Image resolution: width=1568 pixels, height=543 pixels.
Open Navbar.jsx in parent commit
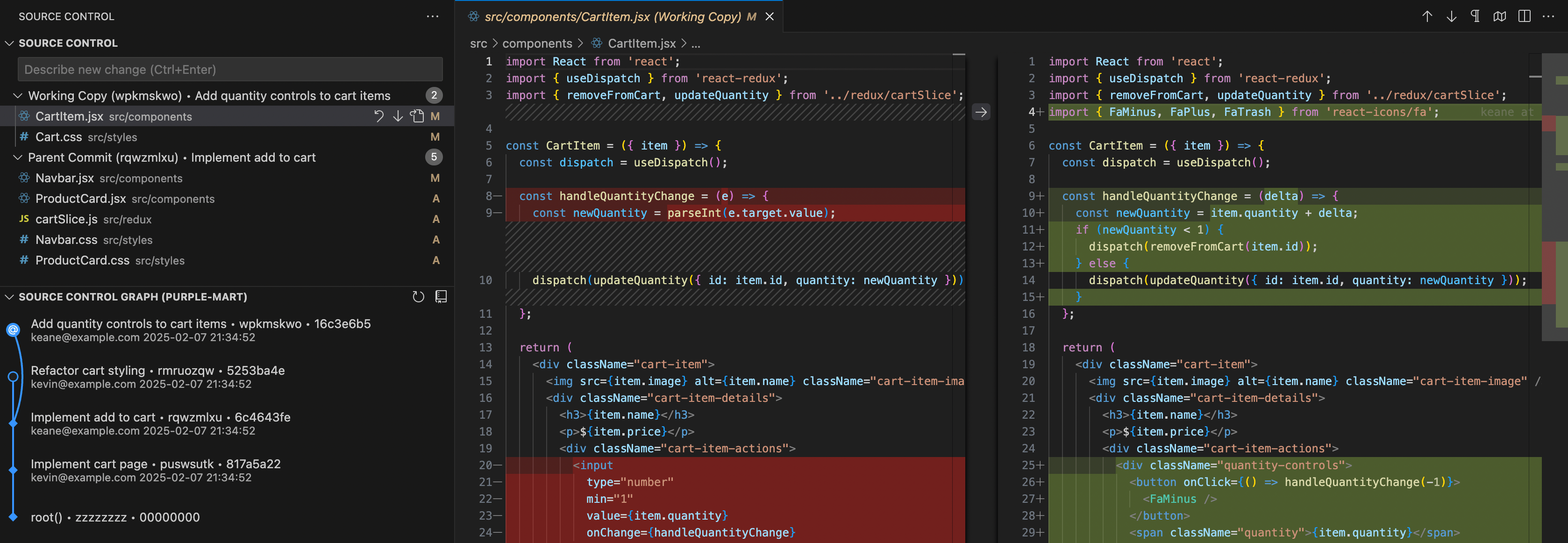227,178
